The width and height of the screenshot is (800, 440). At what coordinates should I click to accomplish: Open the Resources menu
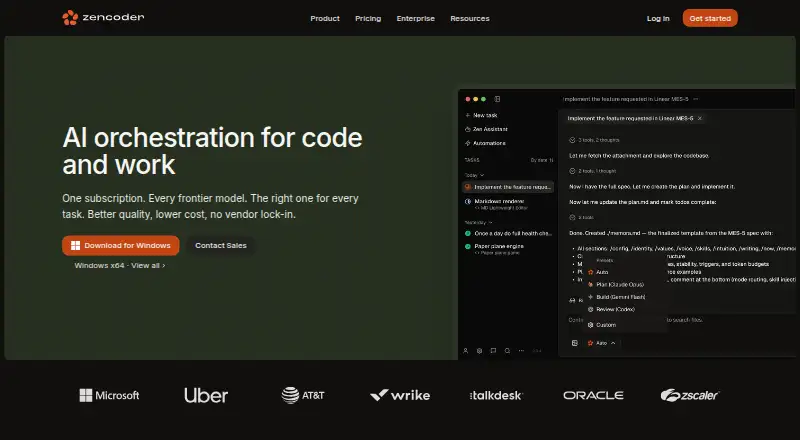469,18
